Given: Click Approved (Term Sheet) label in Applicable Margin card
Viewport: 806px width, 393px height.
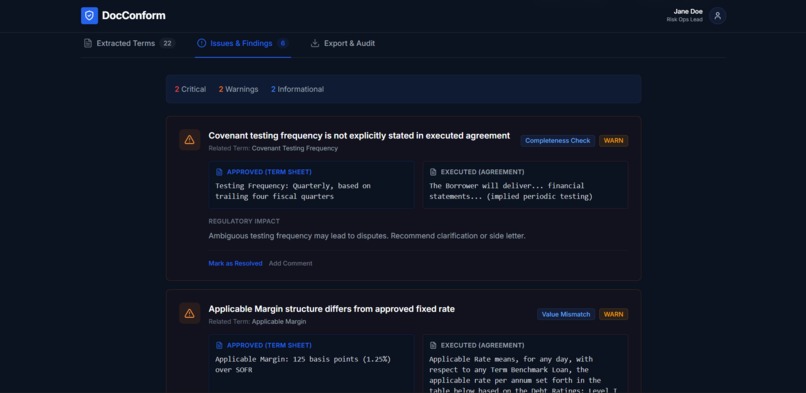Looking at the screenshot, I should pyautogui.click(x=269, y=345).
